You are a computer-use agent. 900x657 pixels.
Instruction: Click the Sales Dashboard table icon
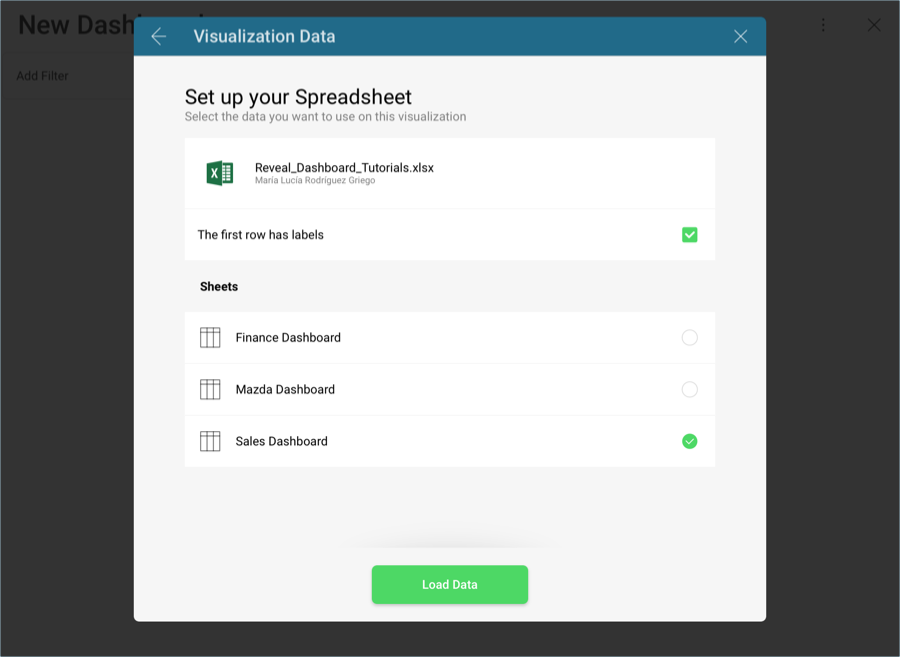tap(210, 441)
